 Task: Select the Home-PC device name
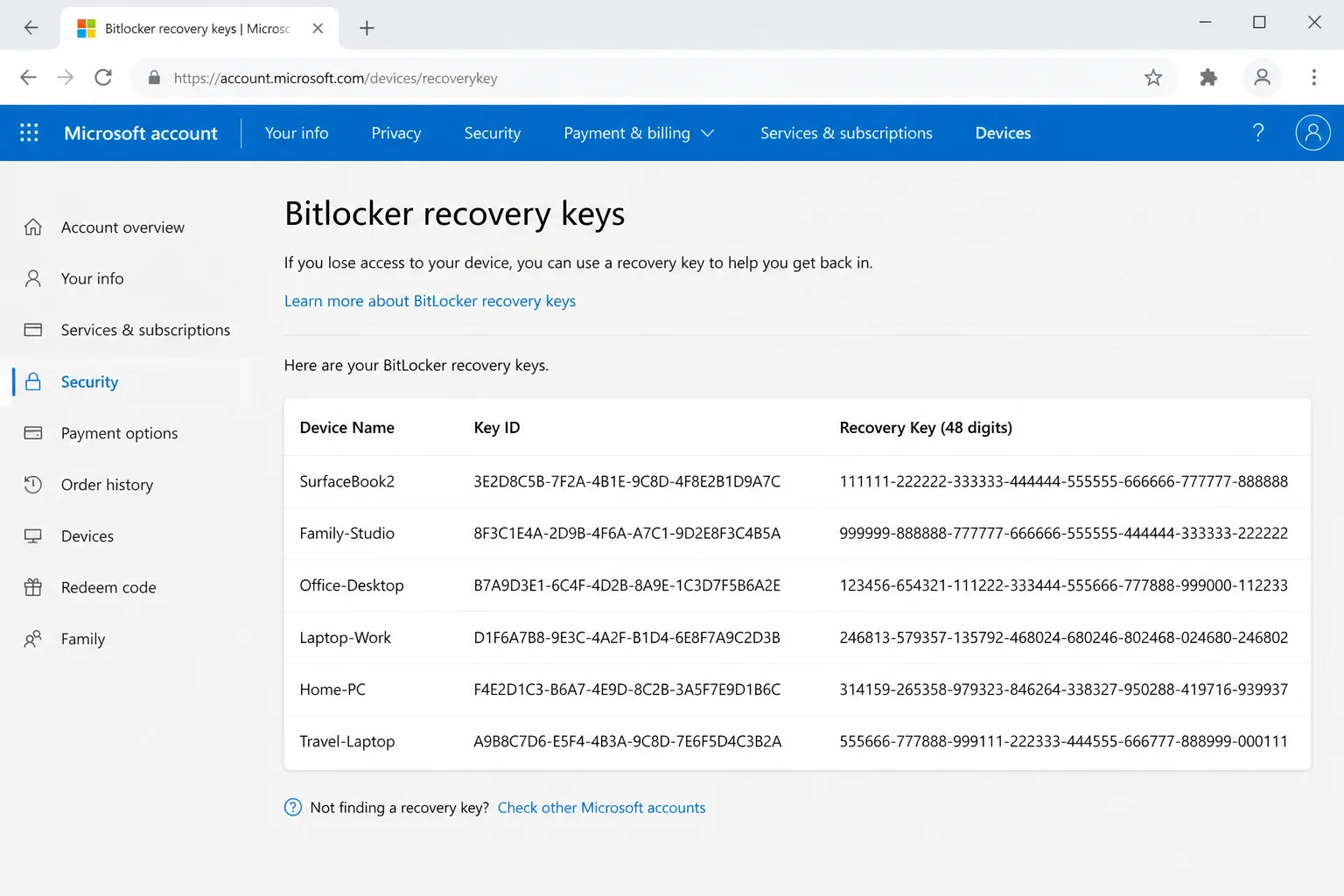(x=332, y=689)
